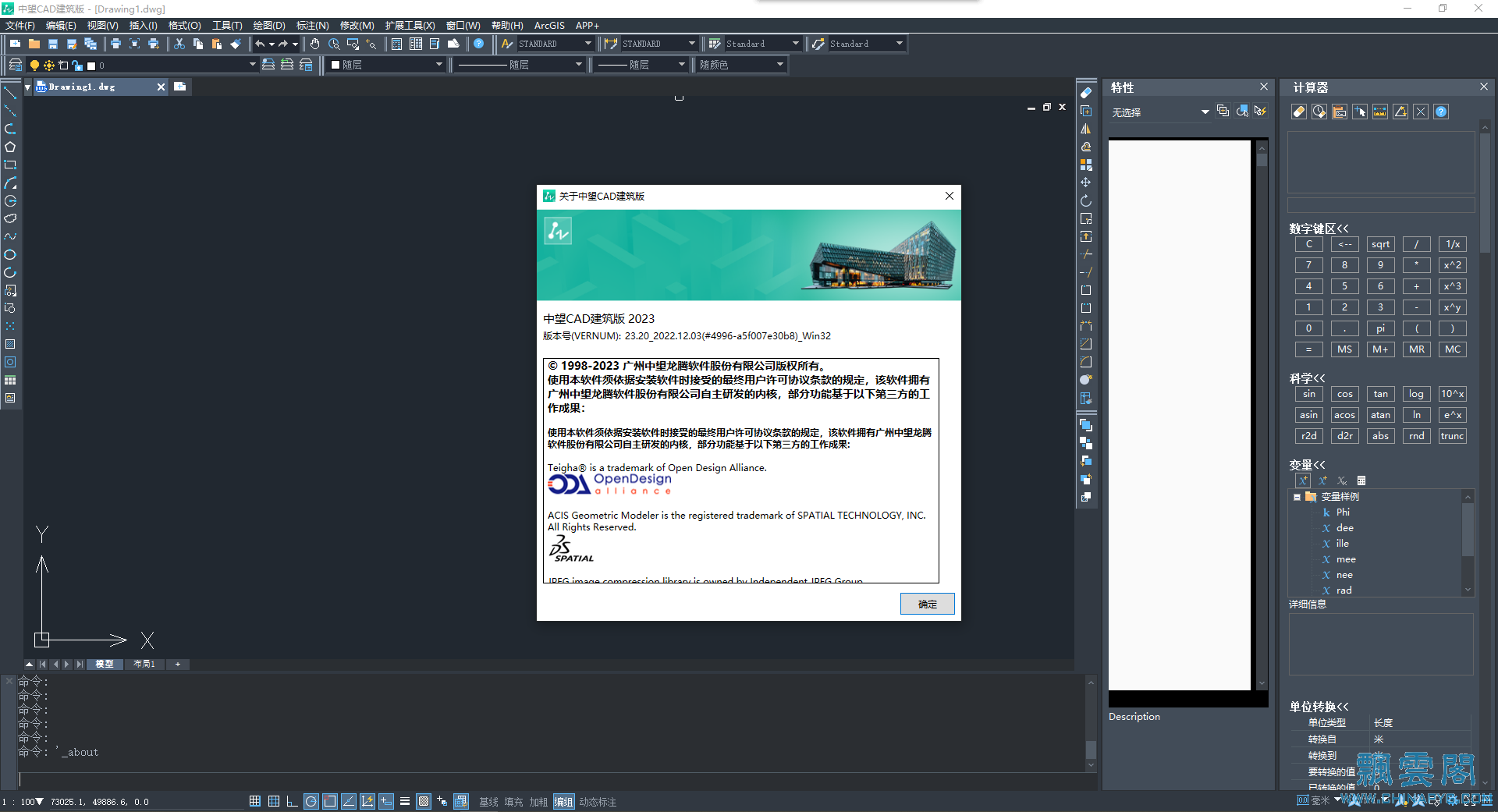1498x812 pixels.
Task: Click the Move tool in modify toolbar
Action: (x=1086, y=183)
